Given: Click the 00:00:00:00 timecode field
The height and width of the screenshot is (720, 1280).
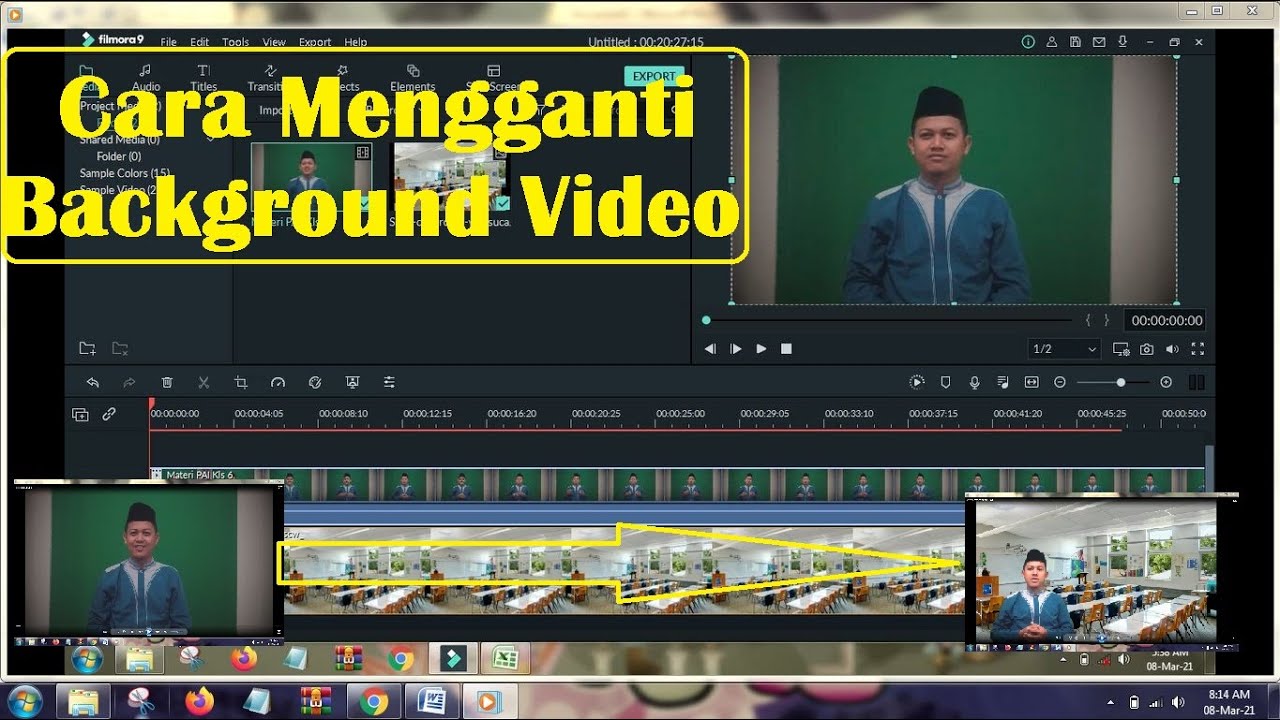Looking at the screenshot, I should [x=1165, y=321].
